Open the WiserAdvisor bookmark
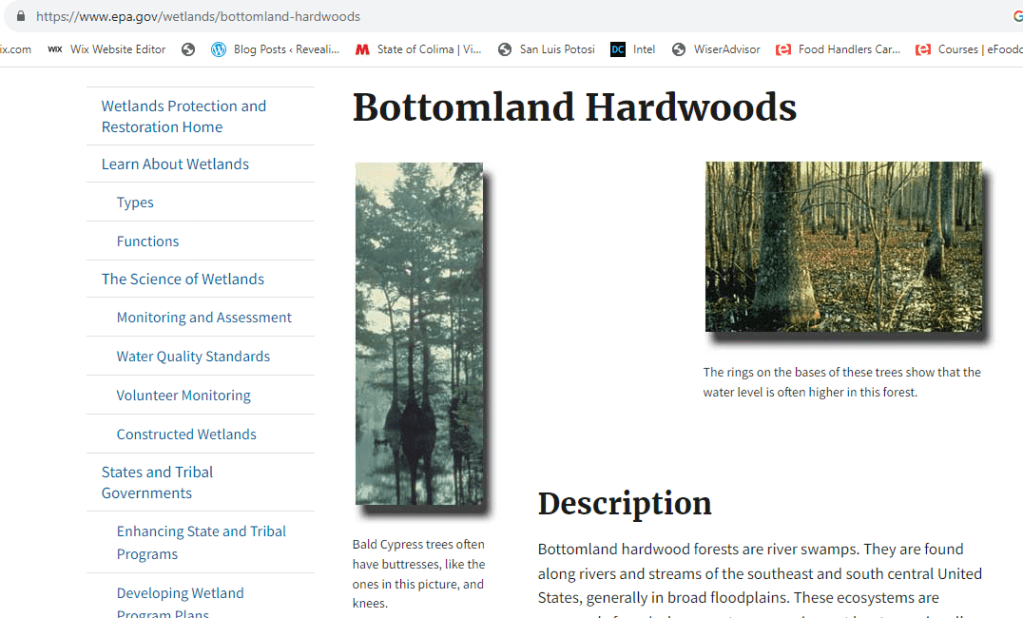The width and height of the screenshot is (1023, 618). (x=716, y=49)
